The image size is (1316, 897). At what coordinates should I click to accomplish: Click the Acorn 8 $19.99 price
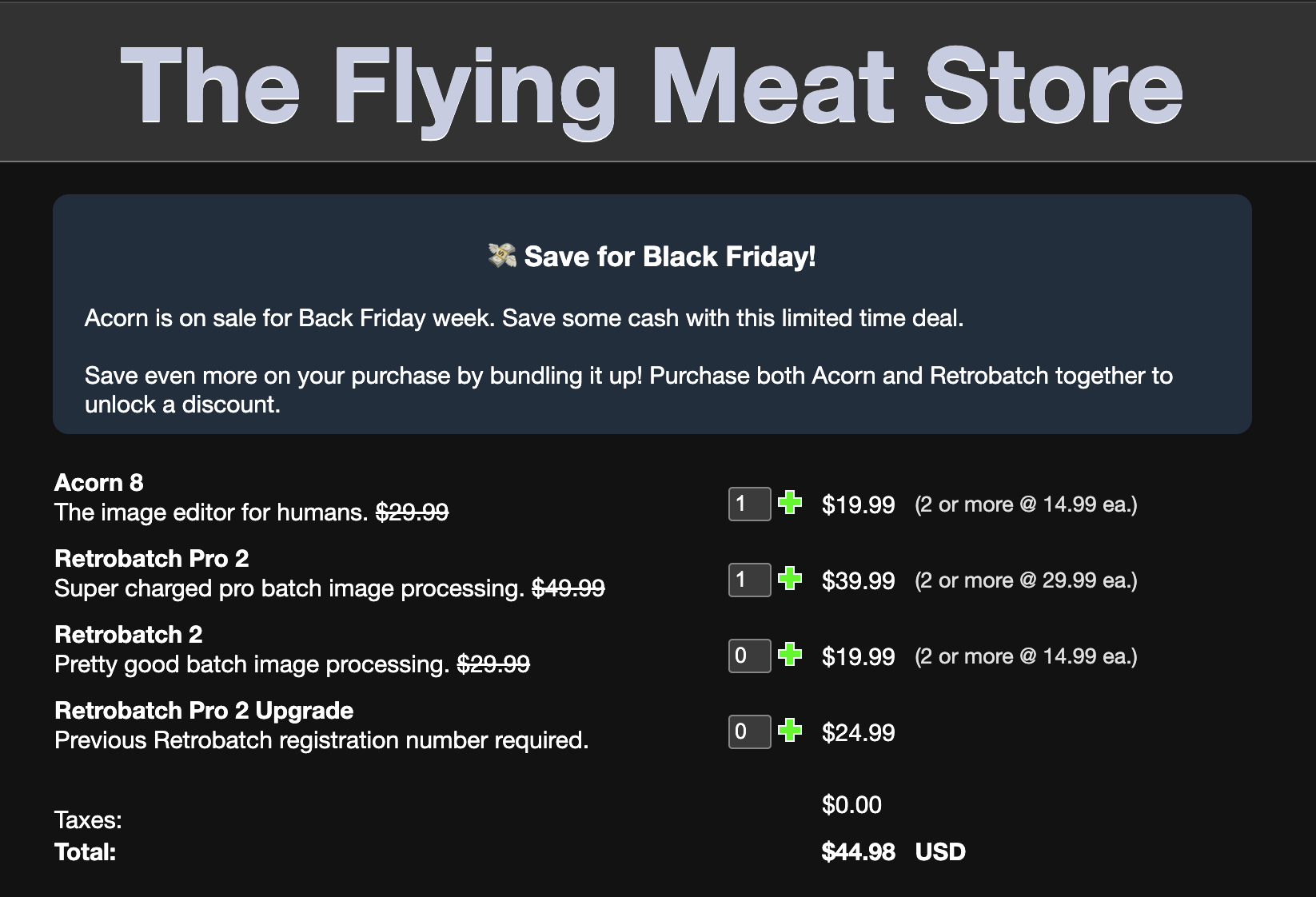point(858,505)
